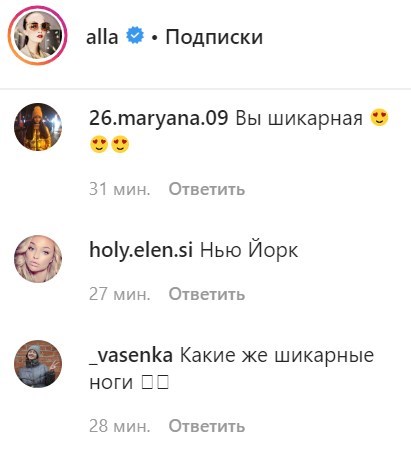Click the Нью Йорк comment text

click(249, 250)
